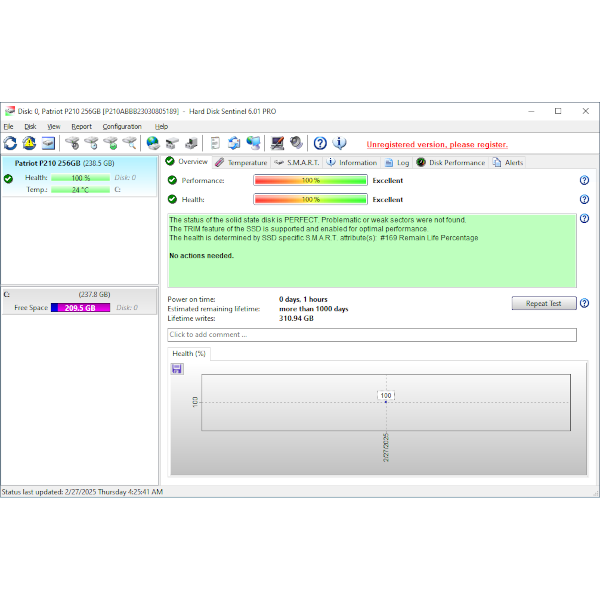Click the 'more than 1000 days' lifetime value
The image size is (600, 600).
[314, 309]
